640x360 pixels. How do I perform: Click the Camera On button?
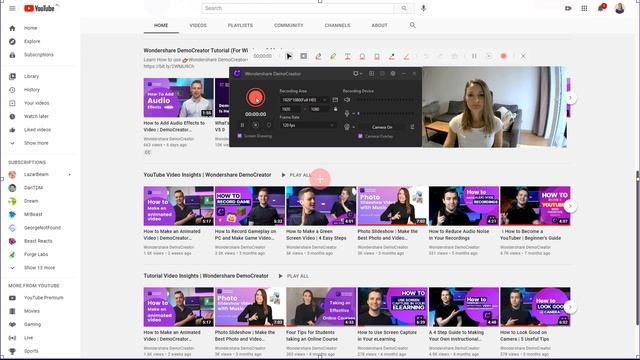[382, 127]
